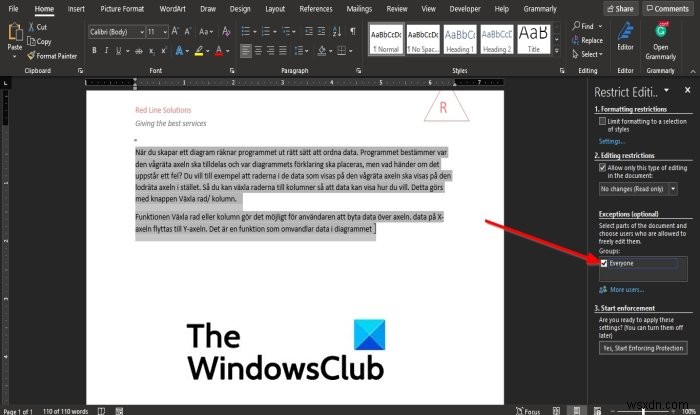Click Increase Indent icon
The image size is (700, 415).
click(x=321, y=31)
